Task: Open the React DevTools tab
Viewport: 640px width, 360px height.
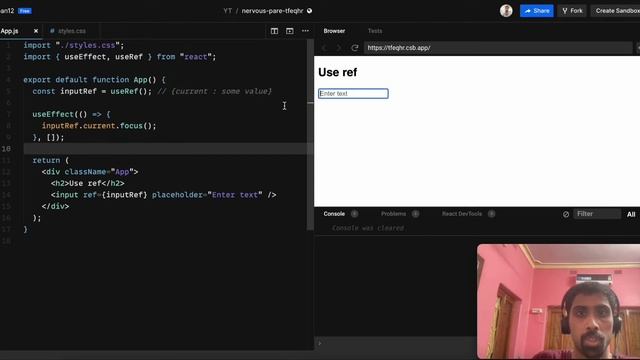Action: pos(462,214)
